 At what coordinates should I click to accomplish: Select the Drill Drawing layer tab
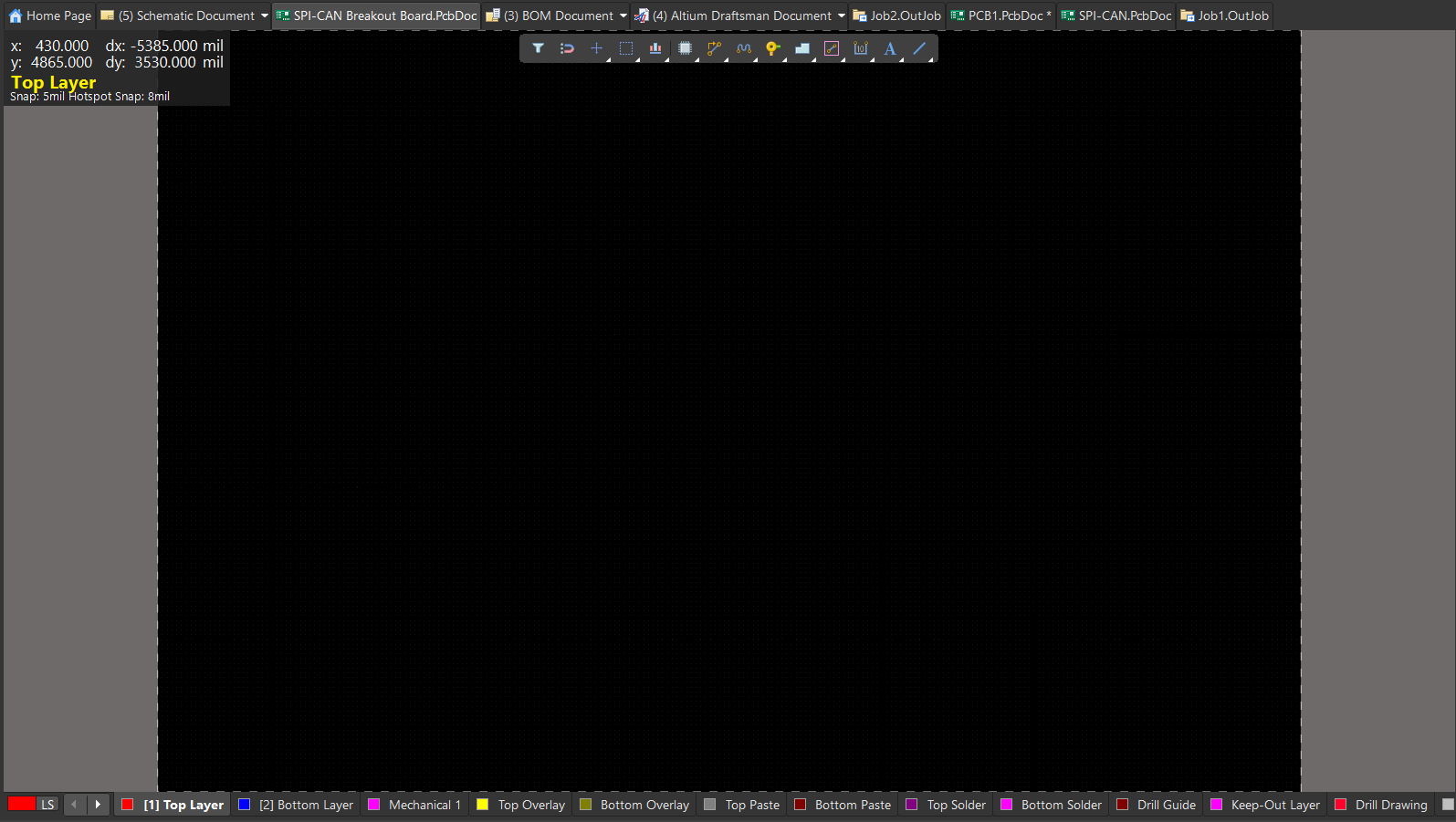1381,805
